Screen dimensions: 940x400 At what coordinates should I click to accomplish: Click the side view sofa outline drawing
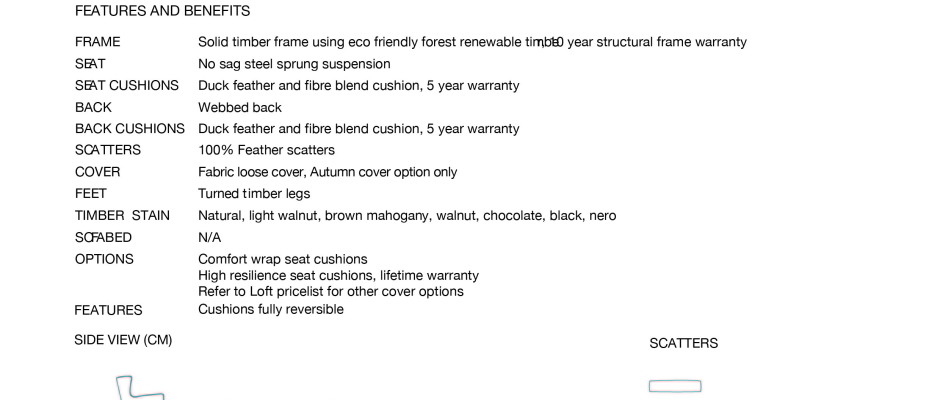tap(138, 389)
